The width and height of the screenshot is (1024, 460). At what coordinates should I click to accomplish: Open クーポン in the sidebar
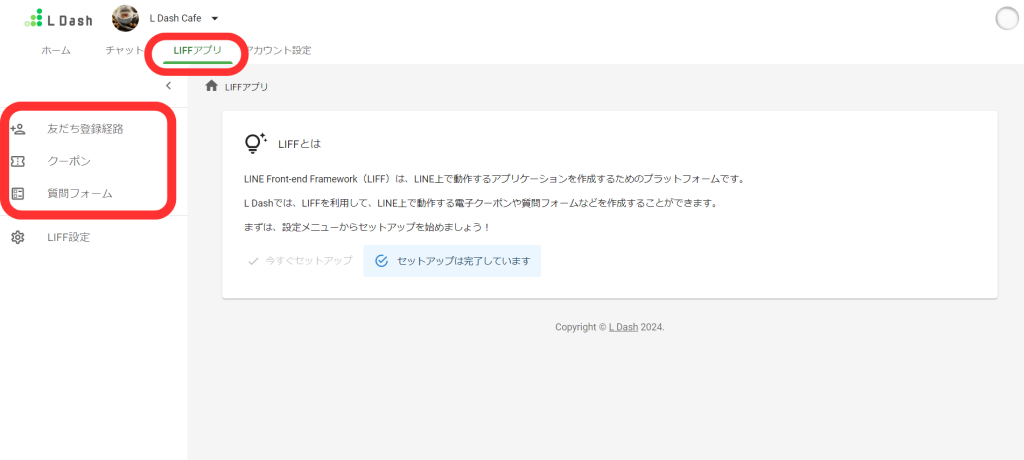[x=69, y=161]
